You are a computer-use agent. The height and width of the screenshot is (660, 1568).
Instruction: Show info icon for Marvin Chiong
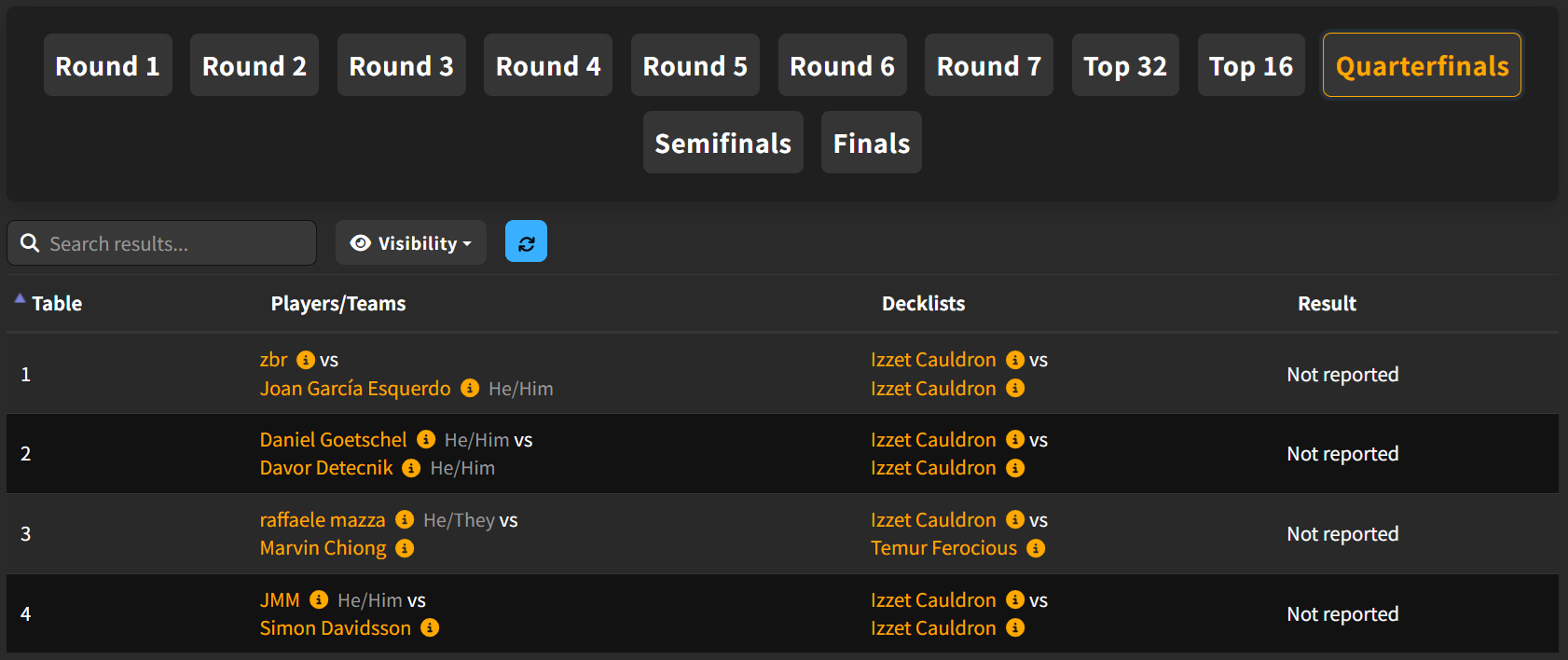tap(405, 548)
